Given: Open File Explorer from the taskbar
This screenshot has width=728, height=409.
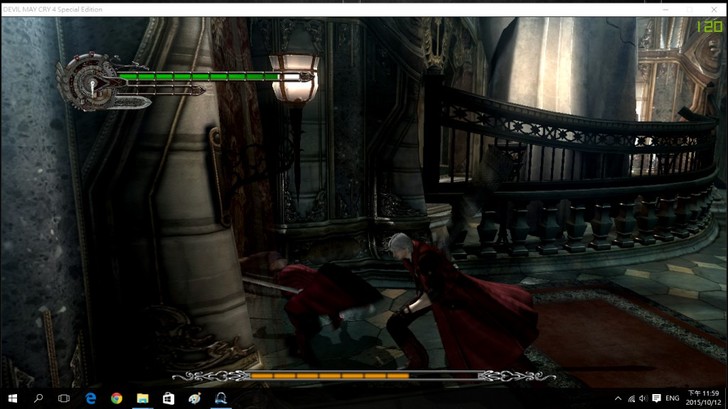Looking at the screenshot, I should (x=143, y=398).
